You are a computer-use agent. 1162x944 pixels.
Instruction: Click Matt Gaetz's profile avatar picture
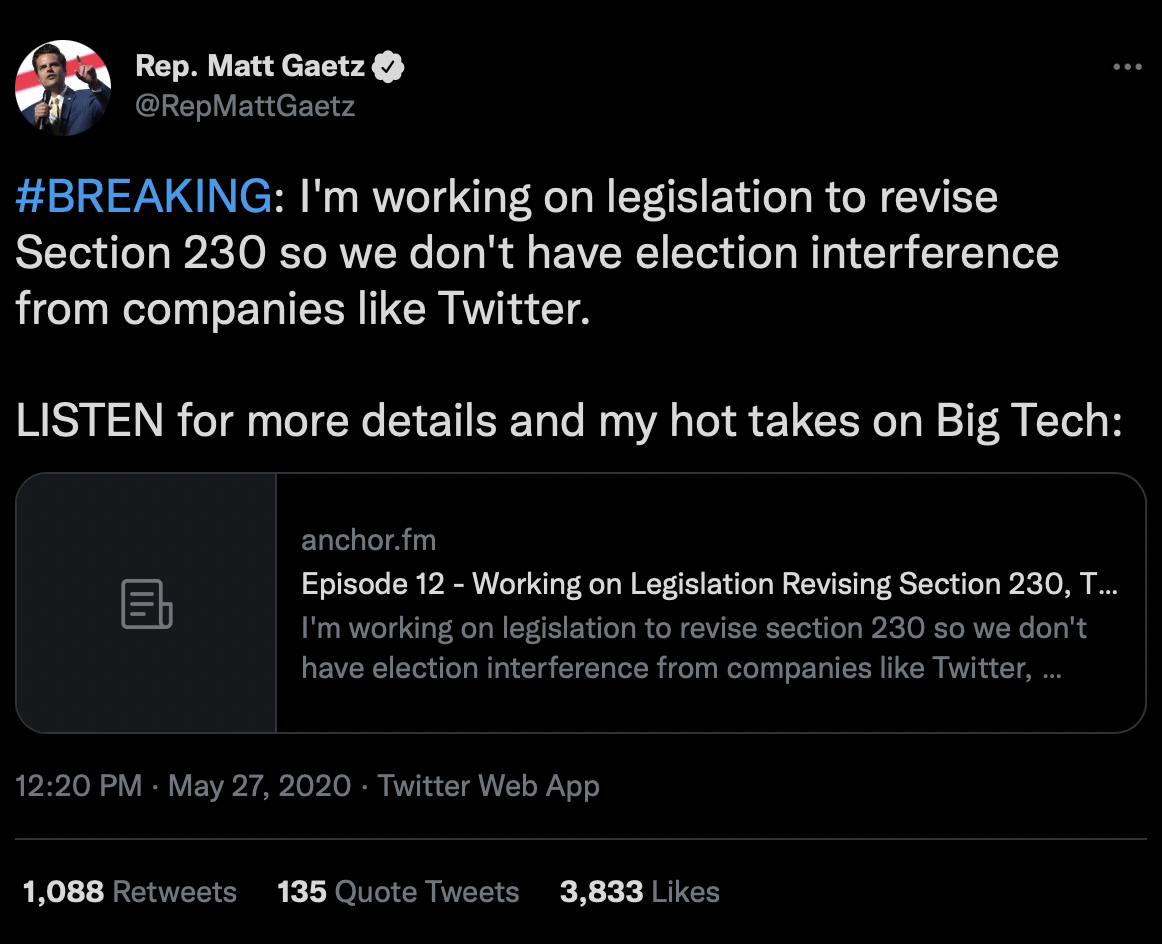62,88
